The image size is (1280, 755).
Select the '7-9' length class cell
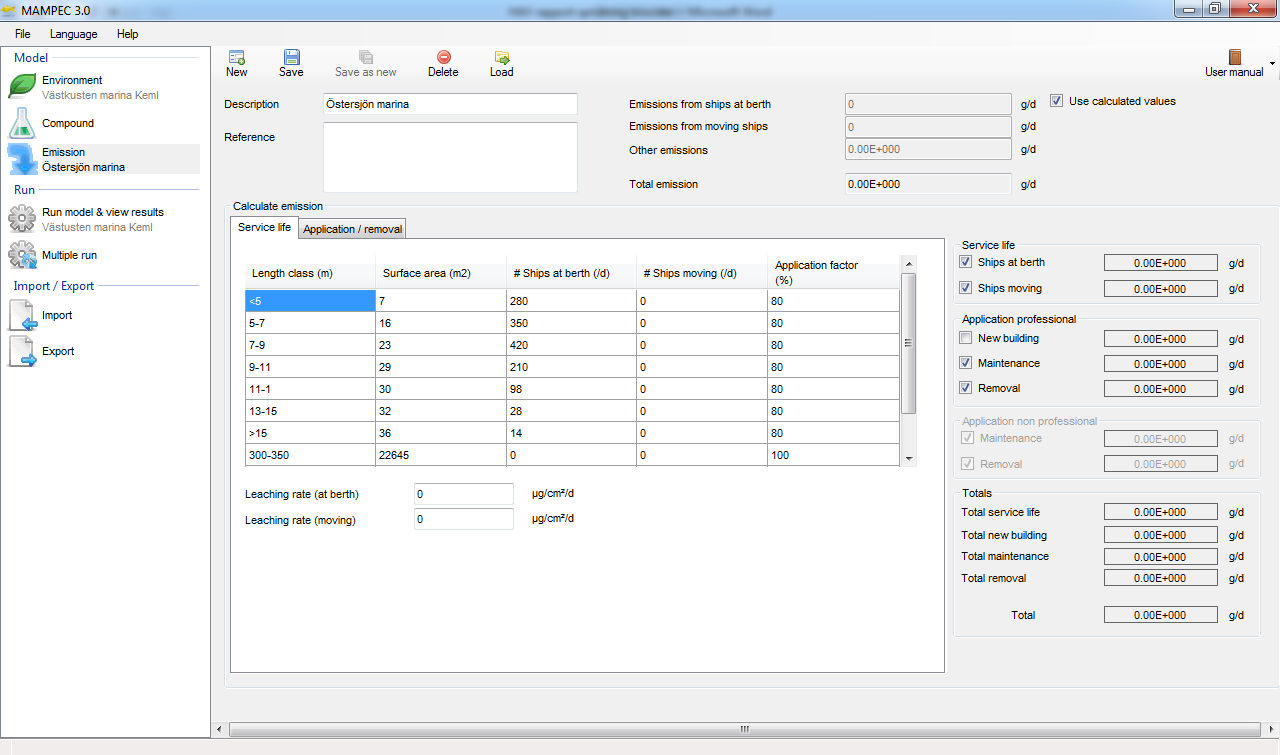[x=310, y=345]
